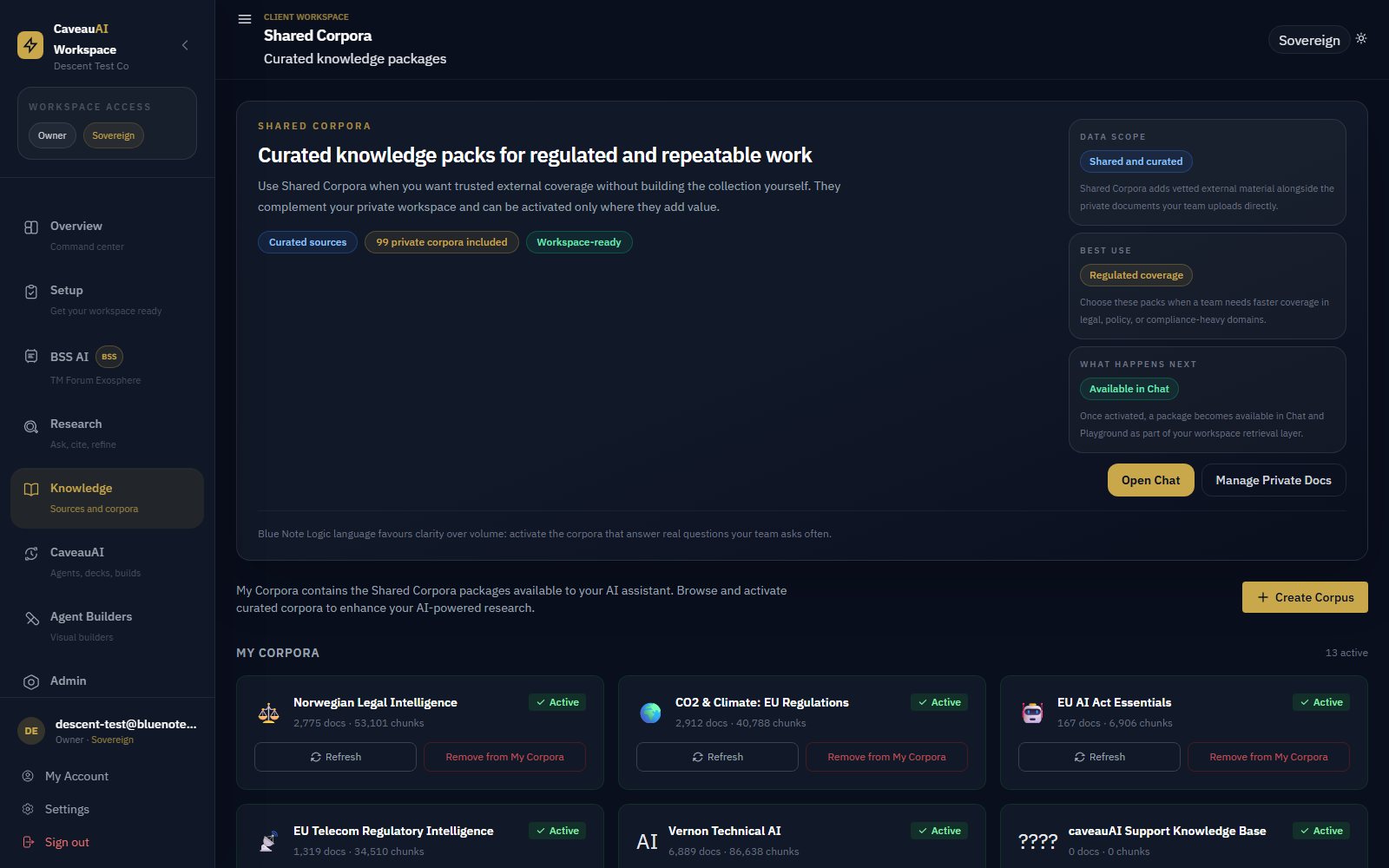The height and width of the screenshot is (868, 1389).
Task: Go to Agent Builders
Action: [107, 626]
